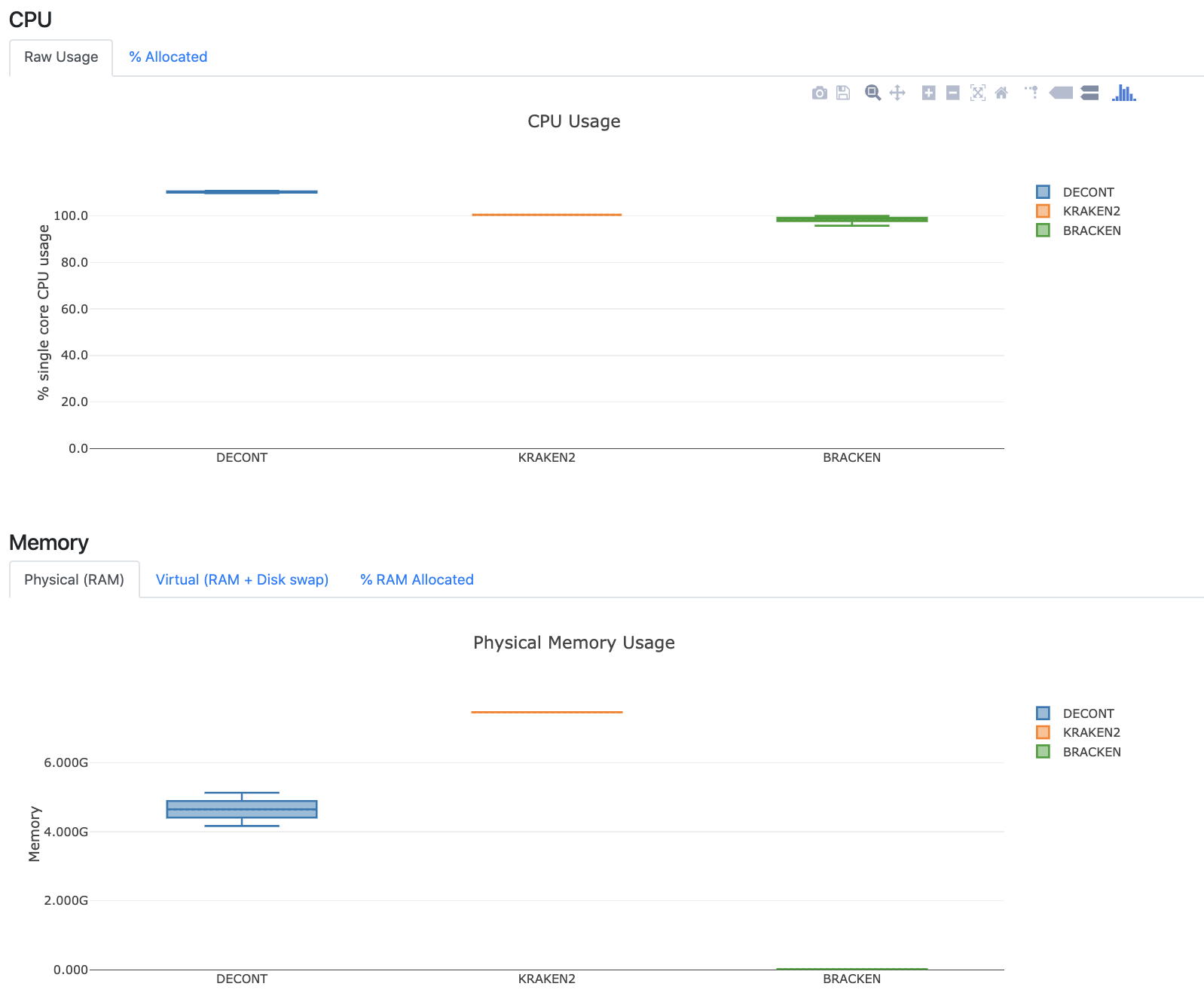This screenshot has height=1008, width=1204.
Task: Click the zoom out minus icon
Action: [x=952, y=93]
